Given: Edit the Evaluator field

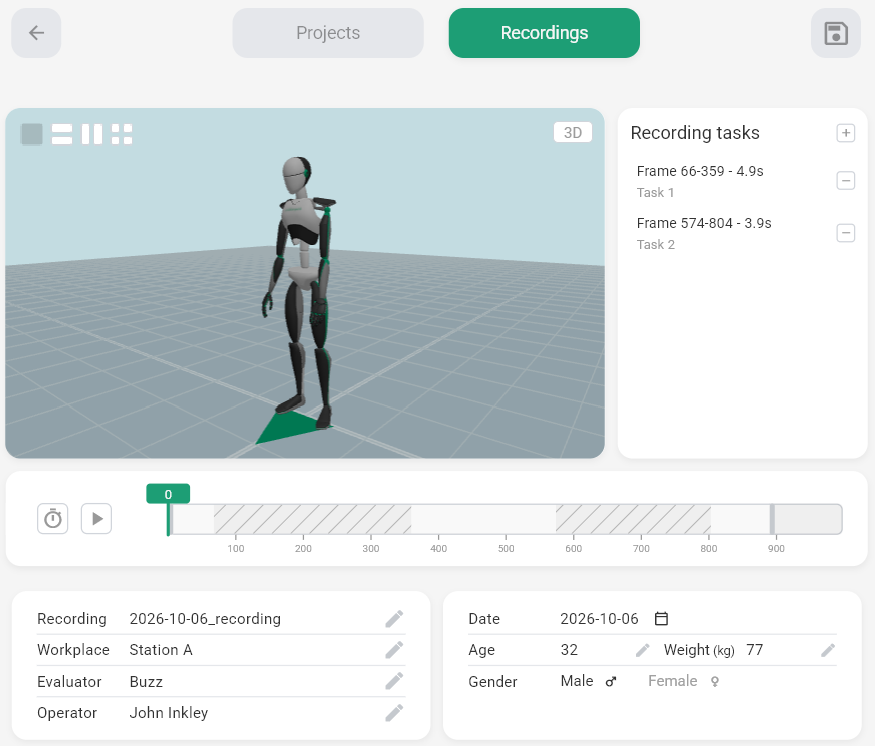Looking at the screenshot, I should [x=394, y=681].
